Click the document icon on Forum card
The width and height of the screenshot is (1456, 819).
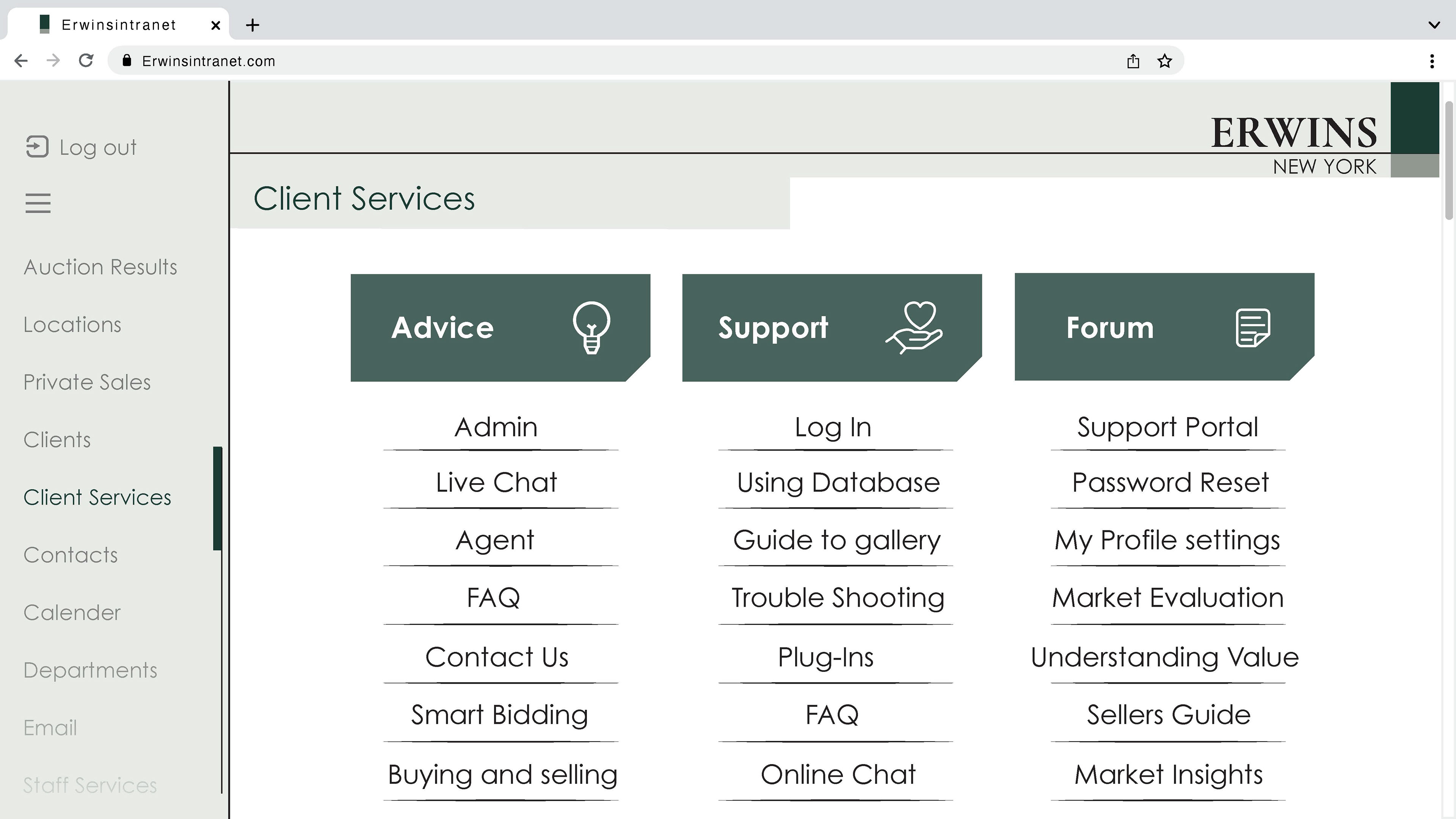pos(1252,328)
